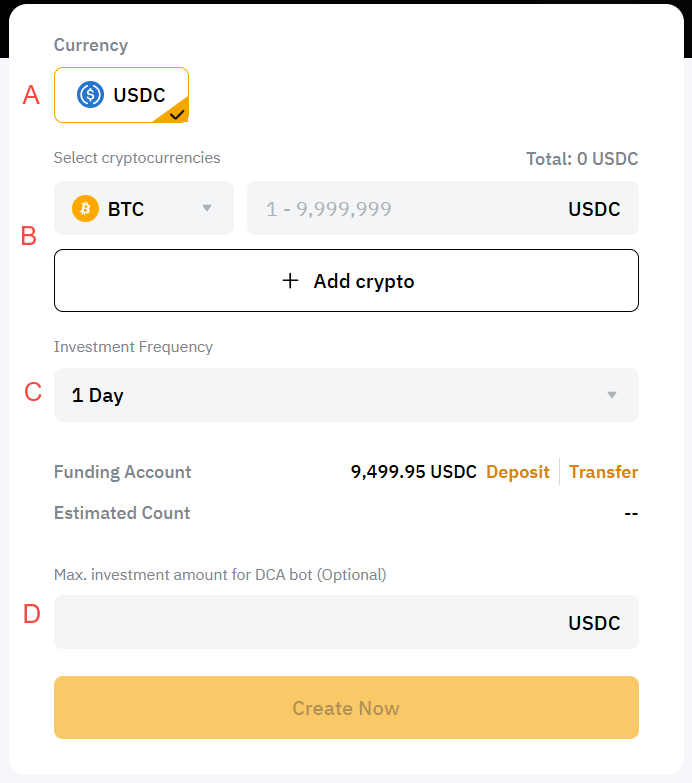Click the Estimated Count label

[122, 513]
